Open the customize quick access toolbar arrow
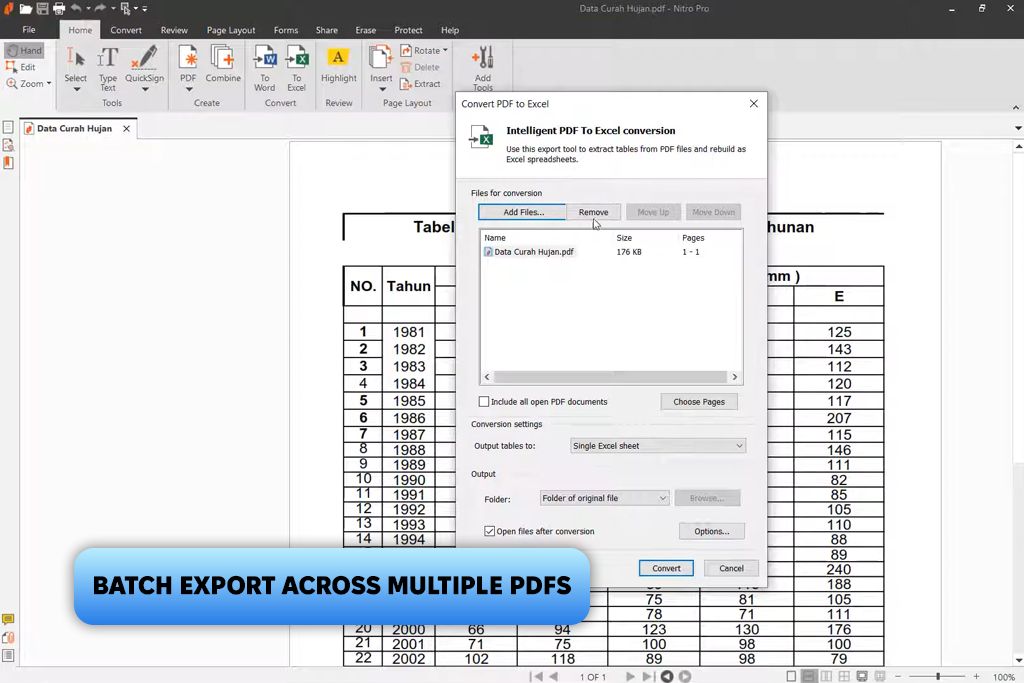This screenshot has width=1024, height=683. pos(145,8)
